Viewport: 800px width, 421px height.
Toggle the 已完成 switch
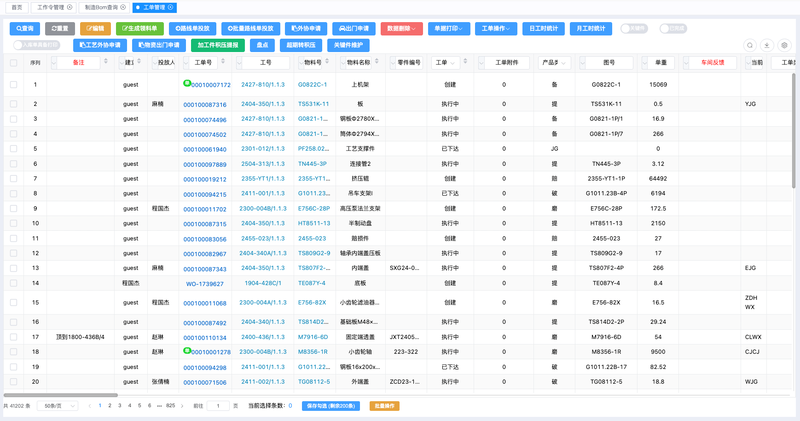(672, 29)
